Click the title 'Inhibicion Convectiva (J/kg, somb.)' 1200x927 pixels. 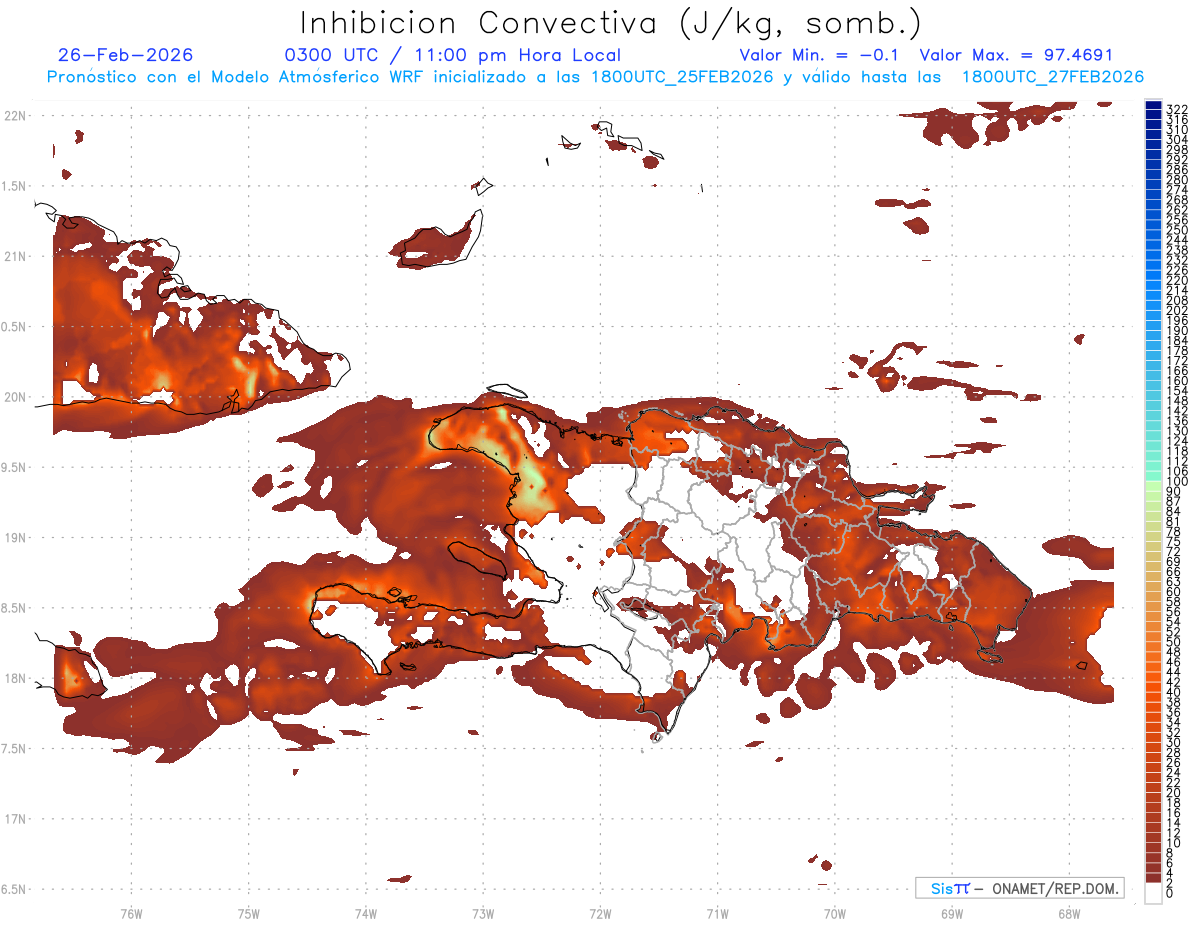(611, 23)
